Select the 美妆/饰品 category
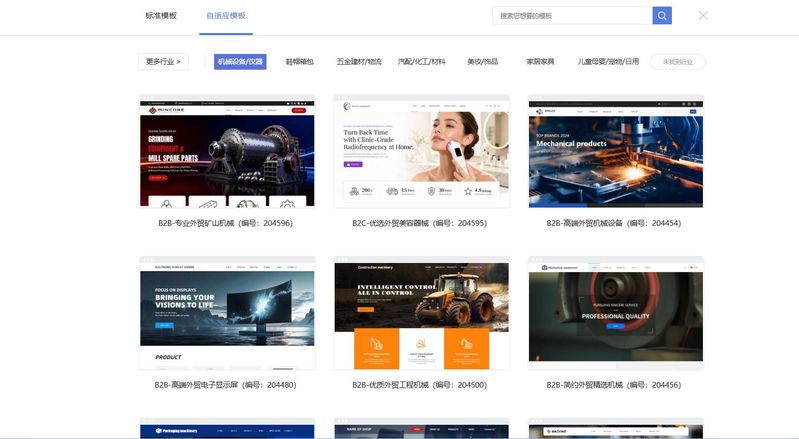The image size is (799, 439). tap(482, 62)
